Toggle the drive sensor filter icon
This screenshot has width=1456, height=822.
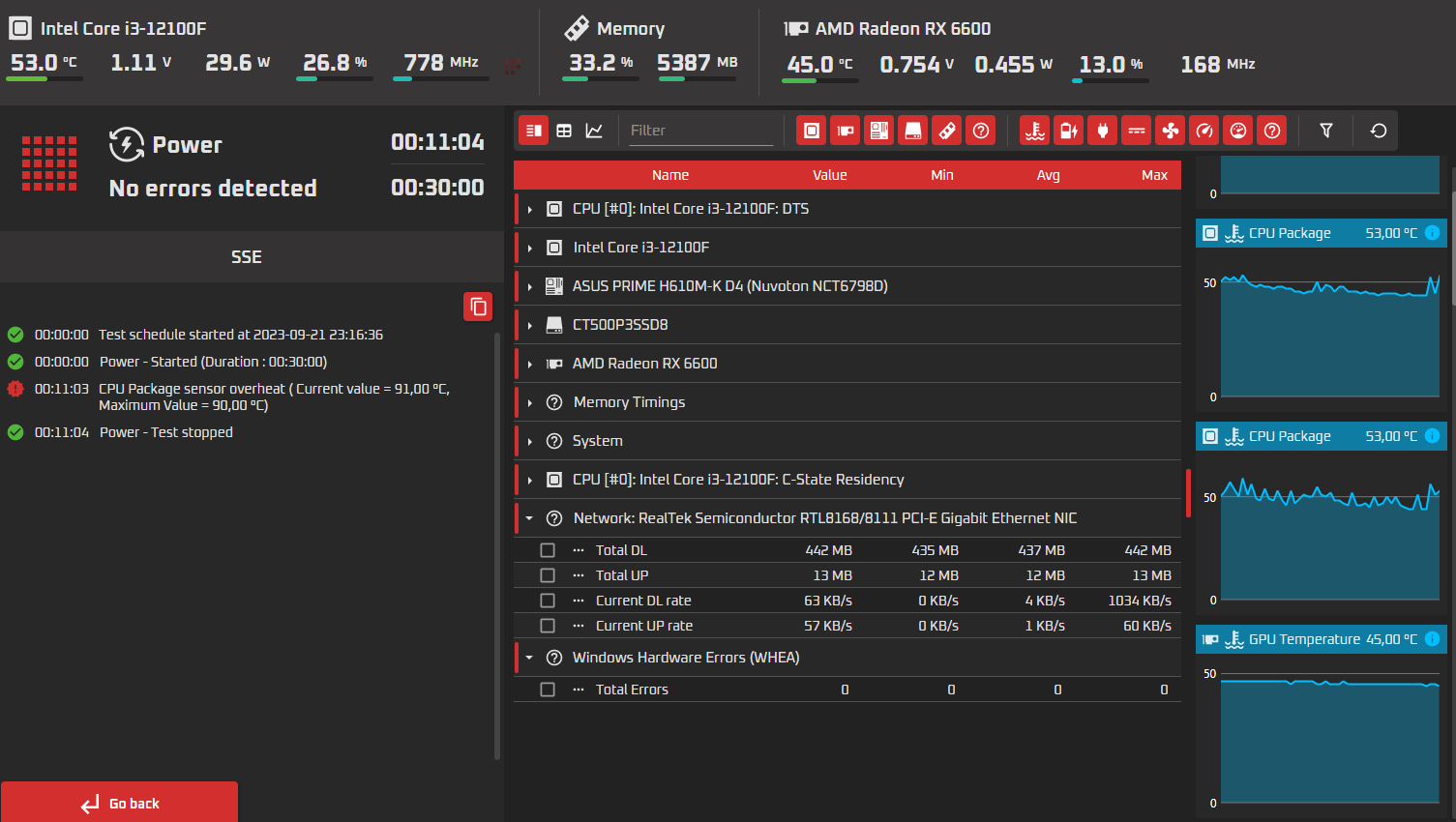pyautogui.click(x=913, y=131)
